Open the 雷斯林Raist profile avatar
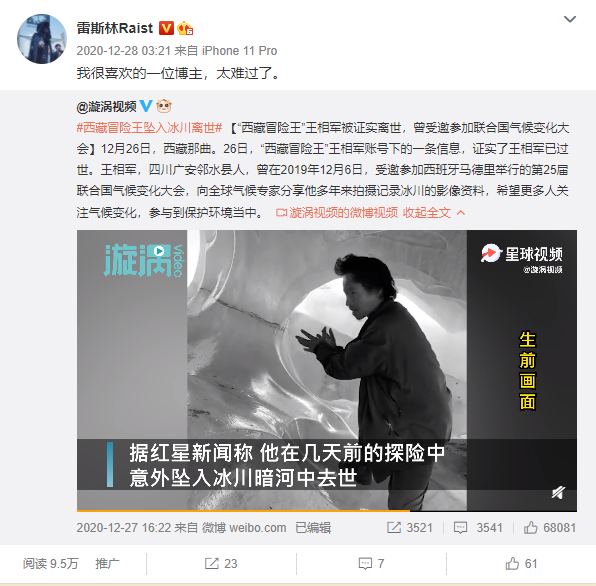This screenshot has width=596, height=586. (x=42, y=39)
